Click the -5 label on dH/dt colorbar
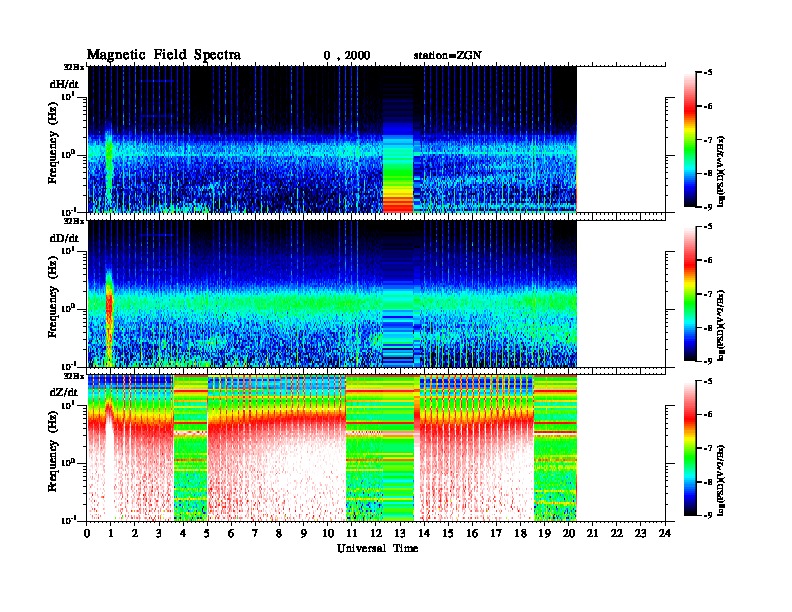This screenshot has width=792, height=612. tap(707, 72)
